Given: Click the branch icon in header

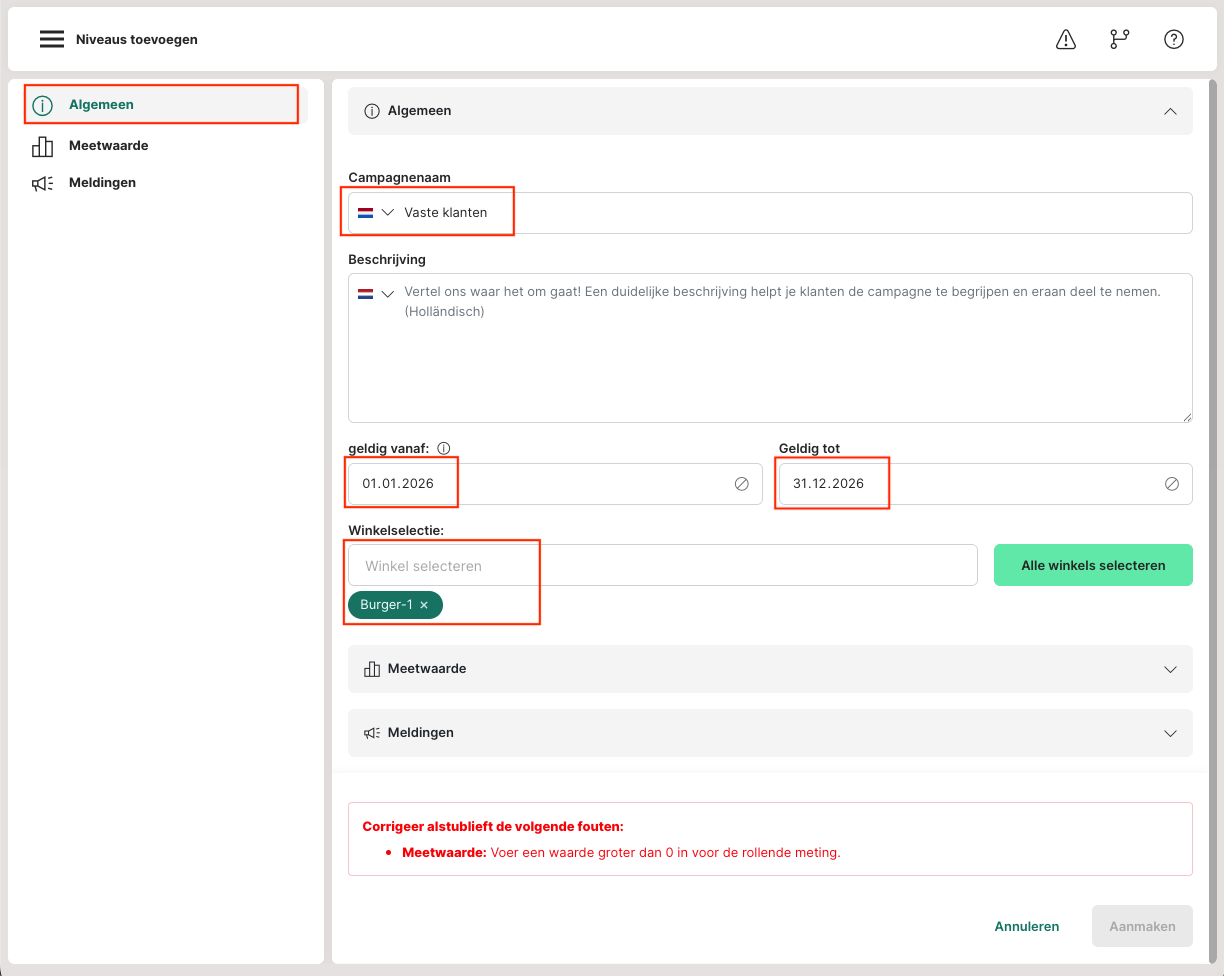Looking at the screenshot, I should pos(1120,39).
